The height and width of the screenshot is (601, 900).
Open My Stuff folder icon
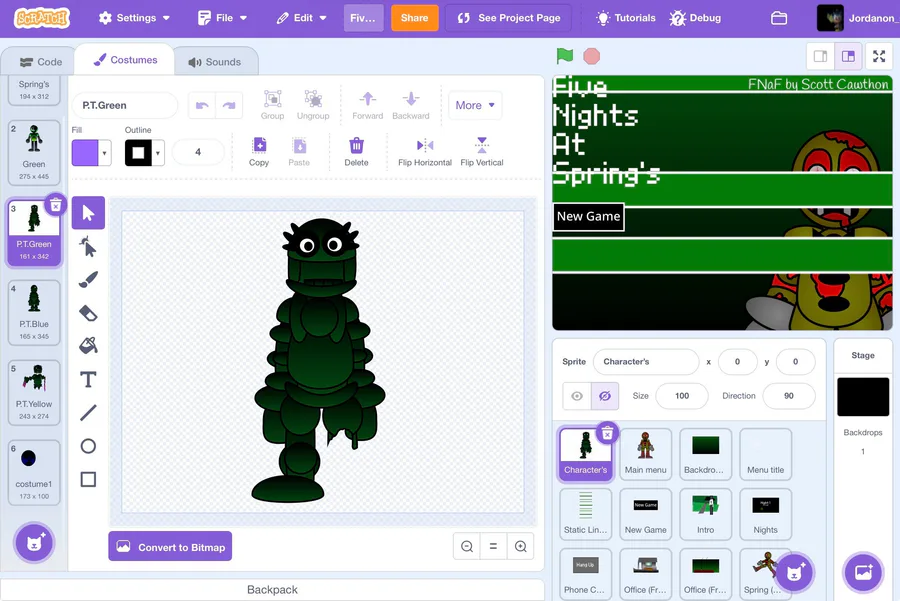779,18
